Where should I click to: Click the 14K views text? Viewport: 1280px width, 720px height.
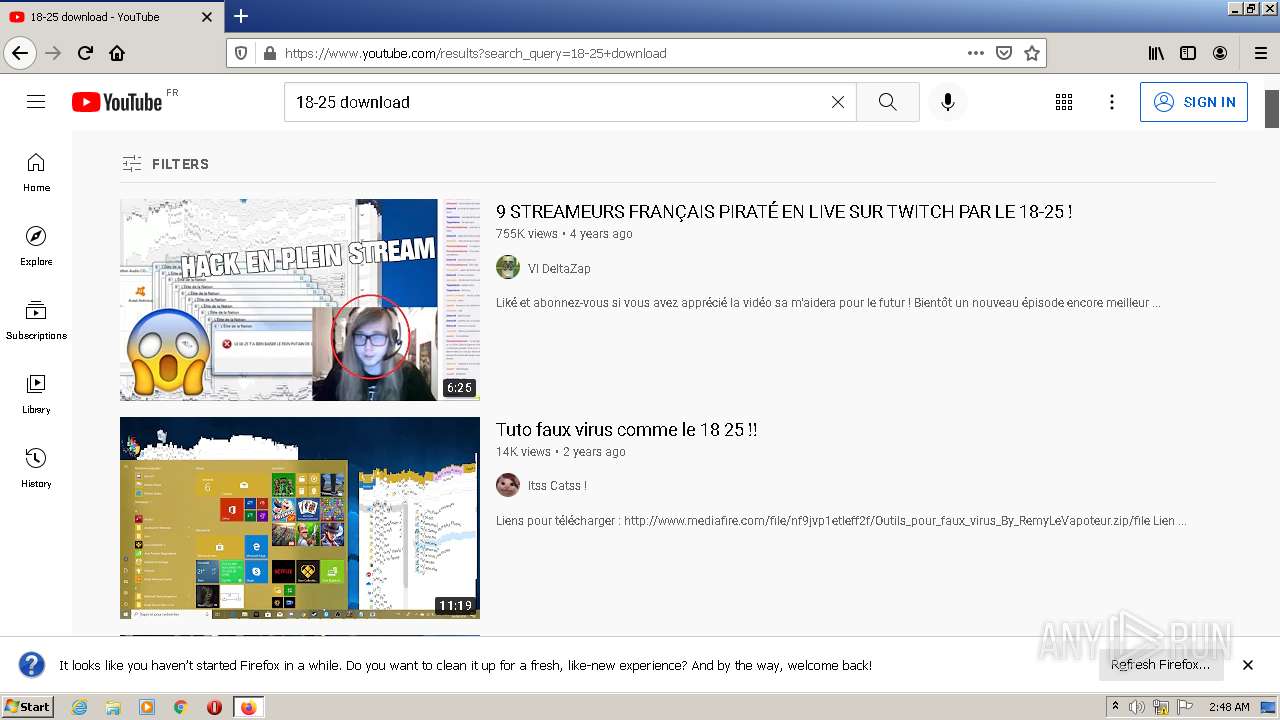pos(523,452)
